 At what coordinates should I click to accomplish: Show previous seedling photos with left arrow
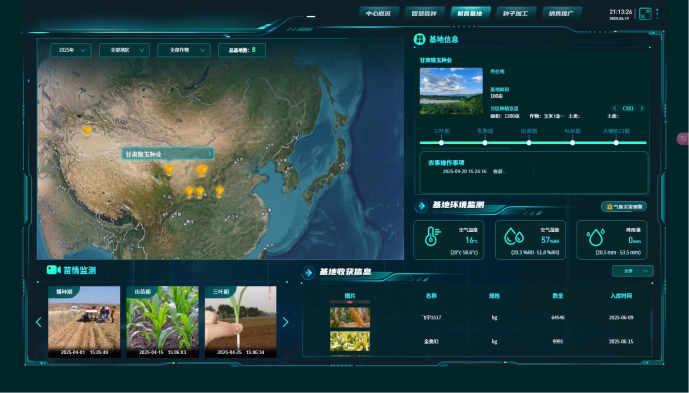(x=39, y=322)
